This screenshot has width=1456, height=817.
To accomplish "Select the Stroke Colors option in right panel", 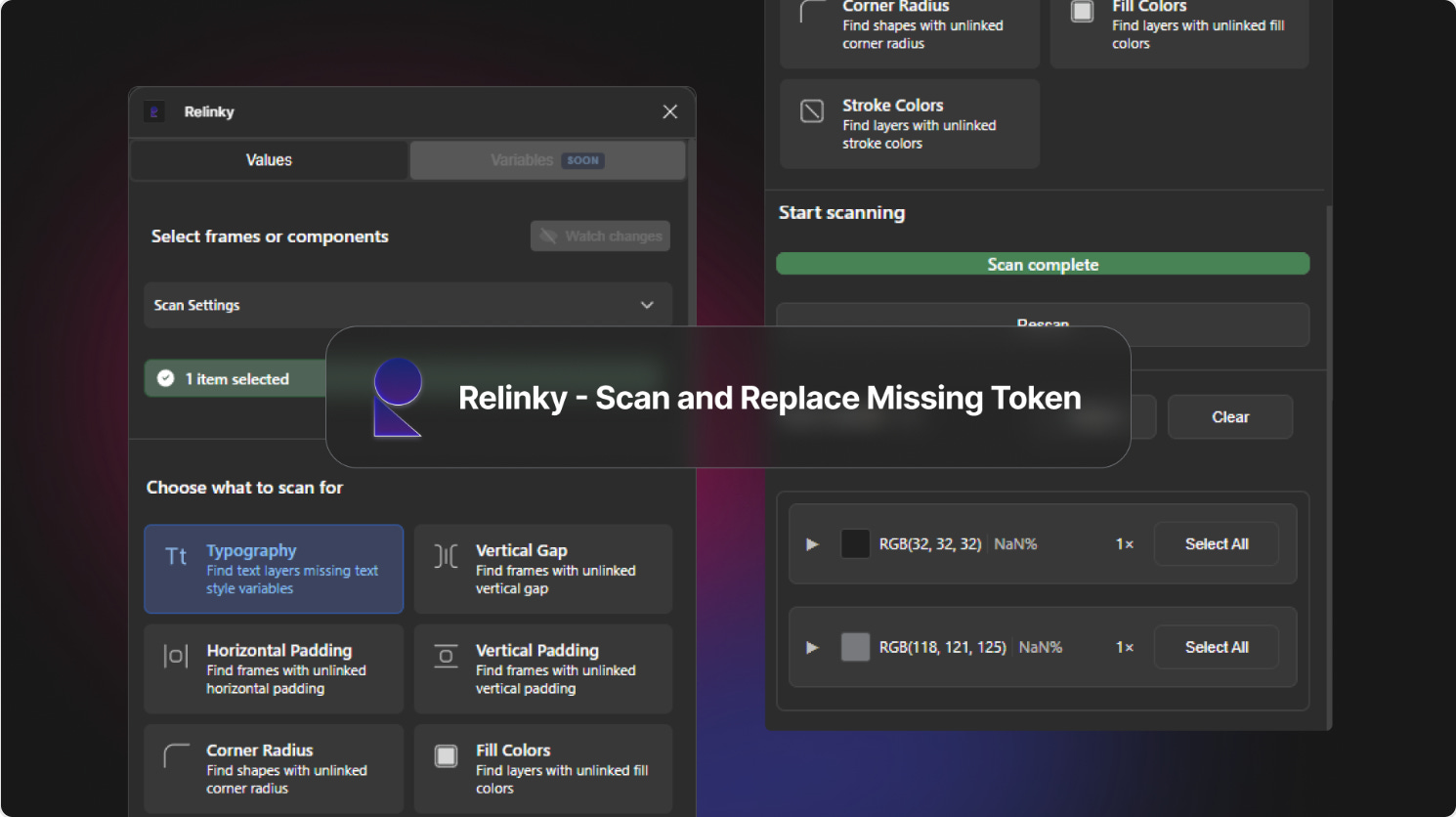I will point(910,123).
